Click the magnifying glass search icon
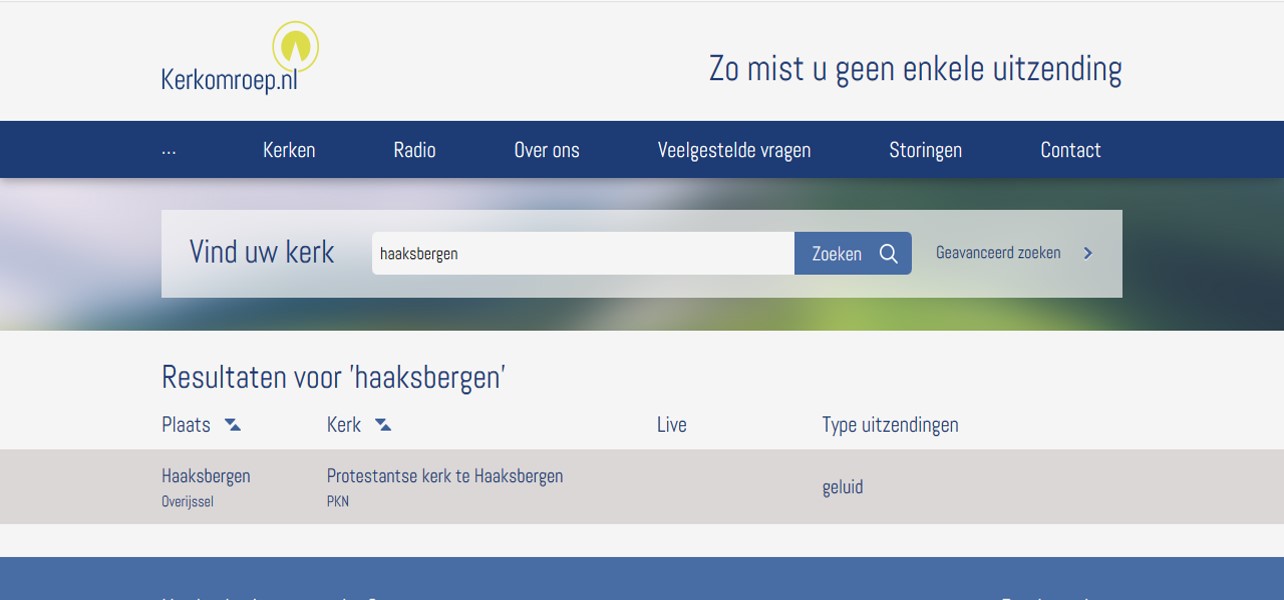This screenshot has height=600, width=1284. pyautogui.click(x=888, y=254)
